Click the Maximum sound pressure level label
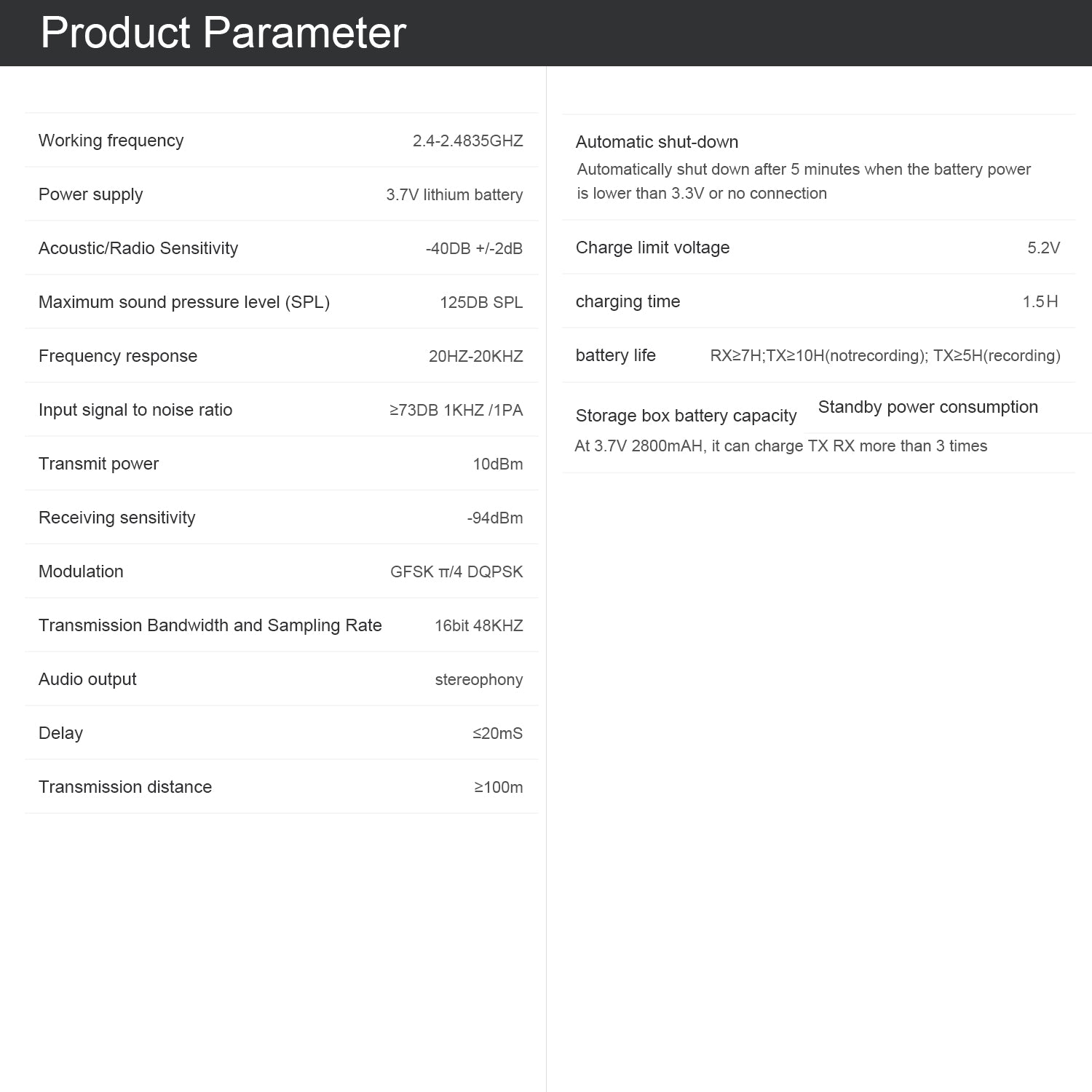 (183, 302)
